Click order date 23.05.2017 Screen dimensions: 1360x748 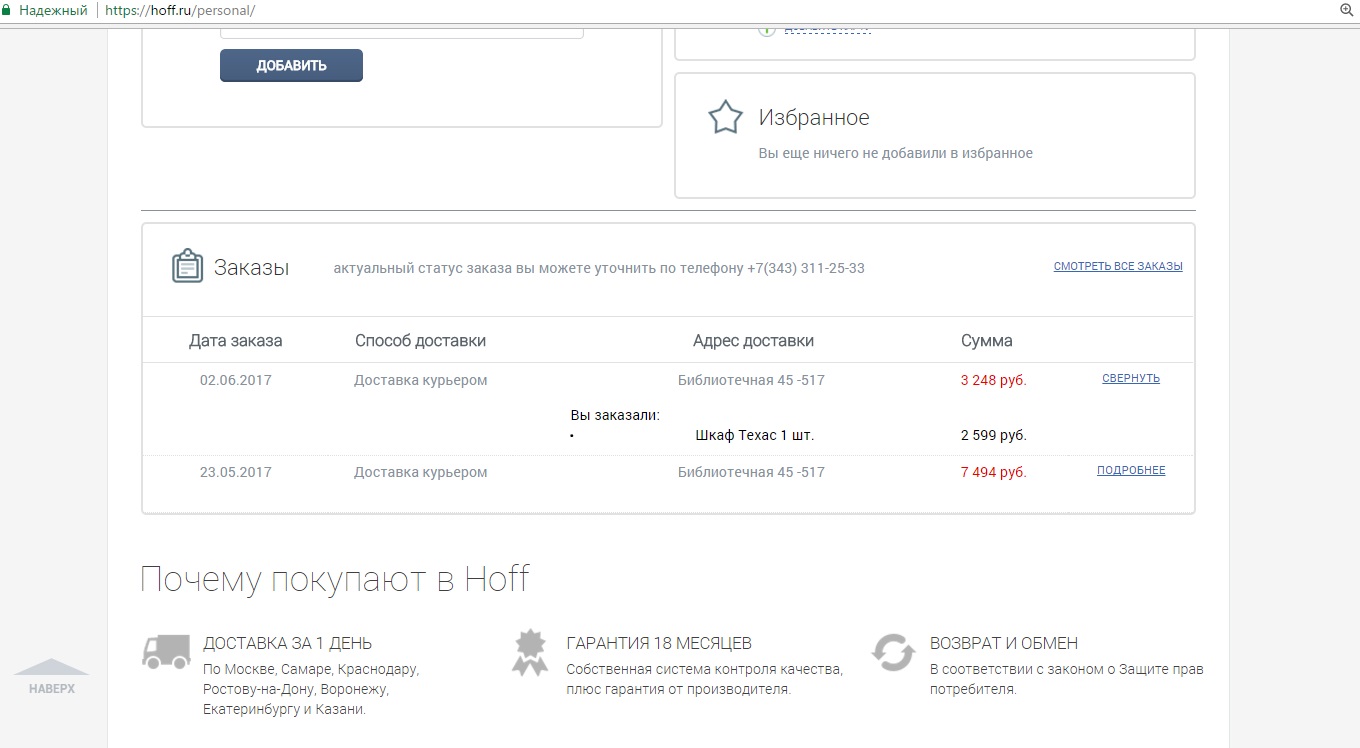(235, 472)
